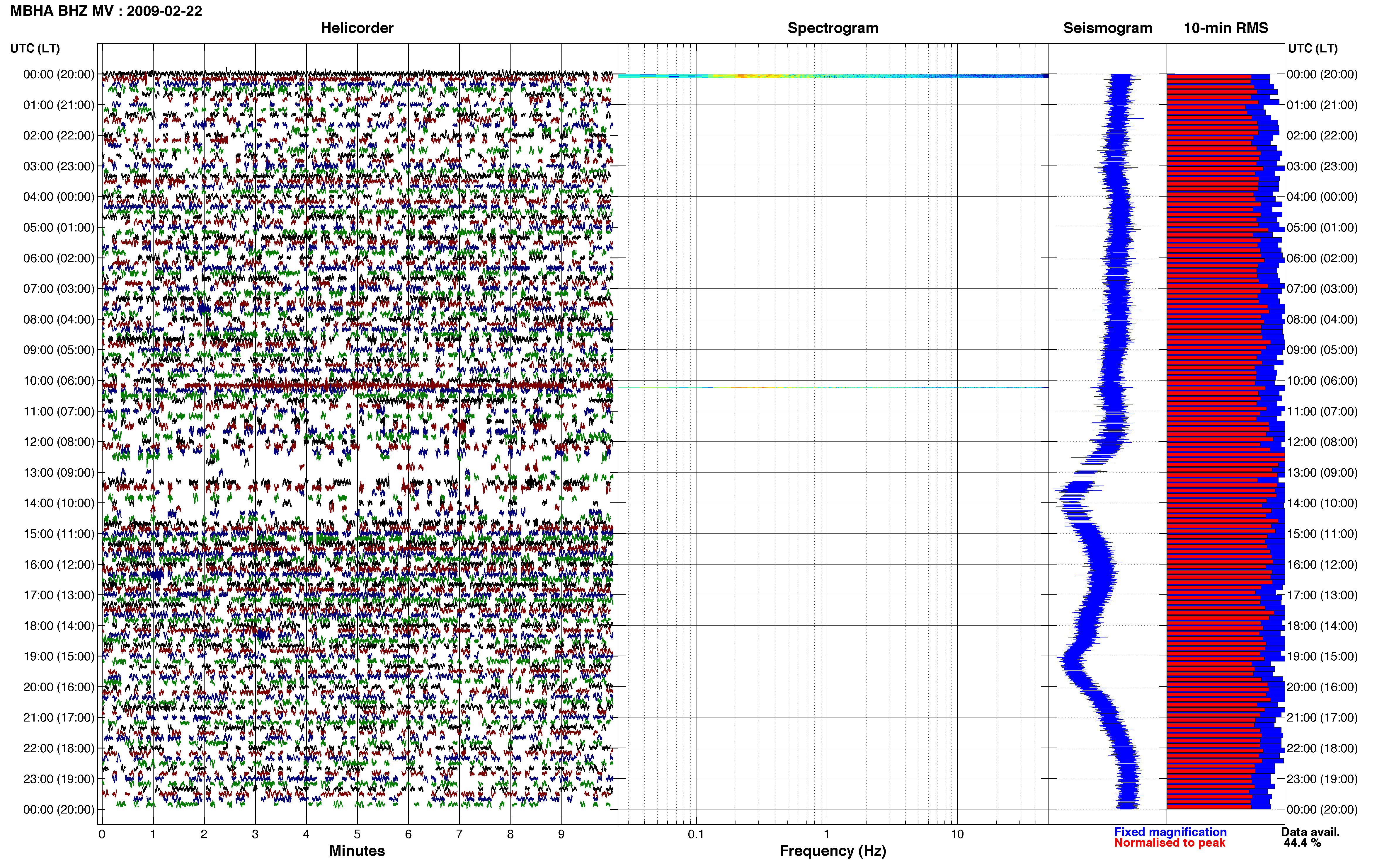Viewport: 1389px width, 868px height.
Task: Click right time label '23:00 (19:00)'
Action: (x=1322, y=779)
